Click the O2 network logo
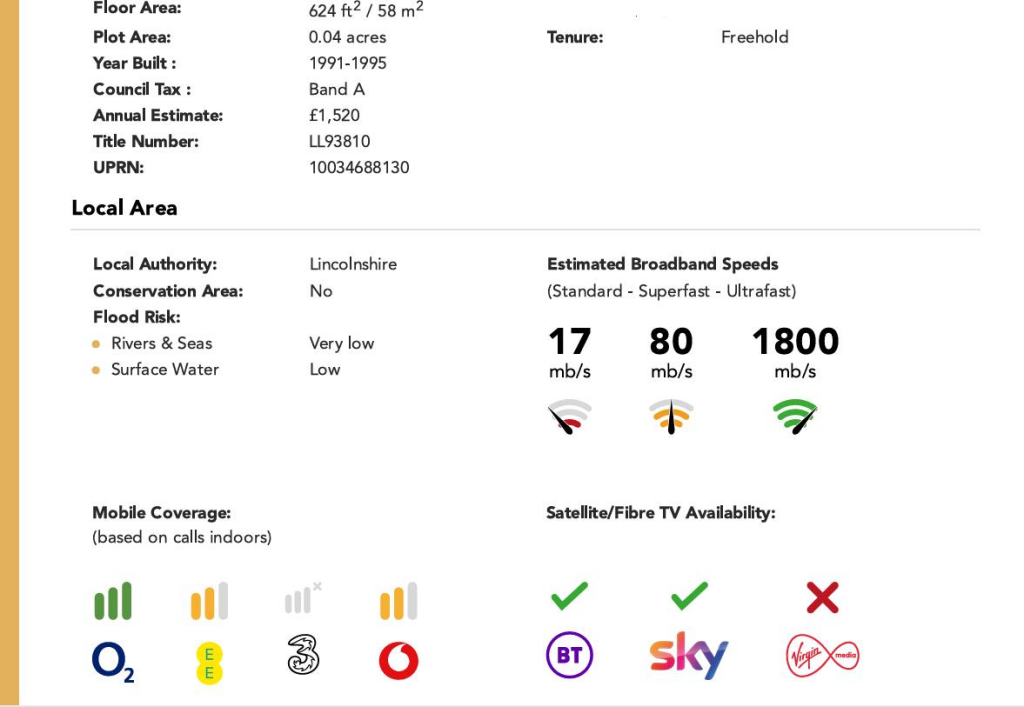 pos(112,660)
